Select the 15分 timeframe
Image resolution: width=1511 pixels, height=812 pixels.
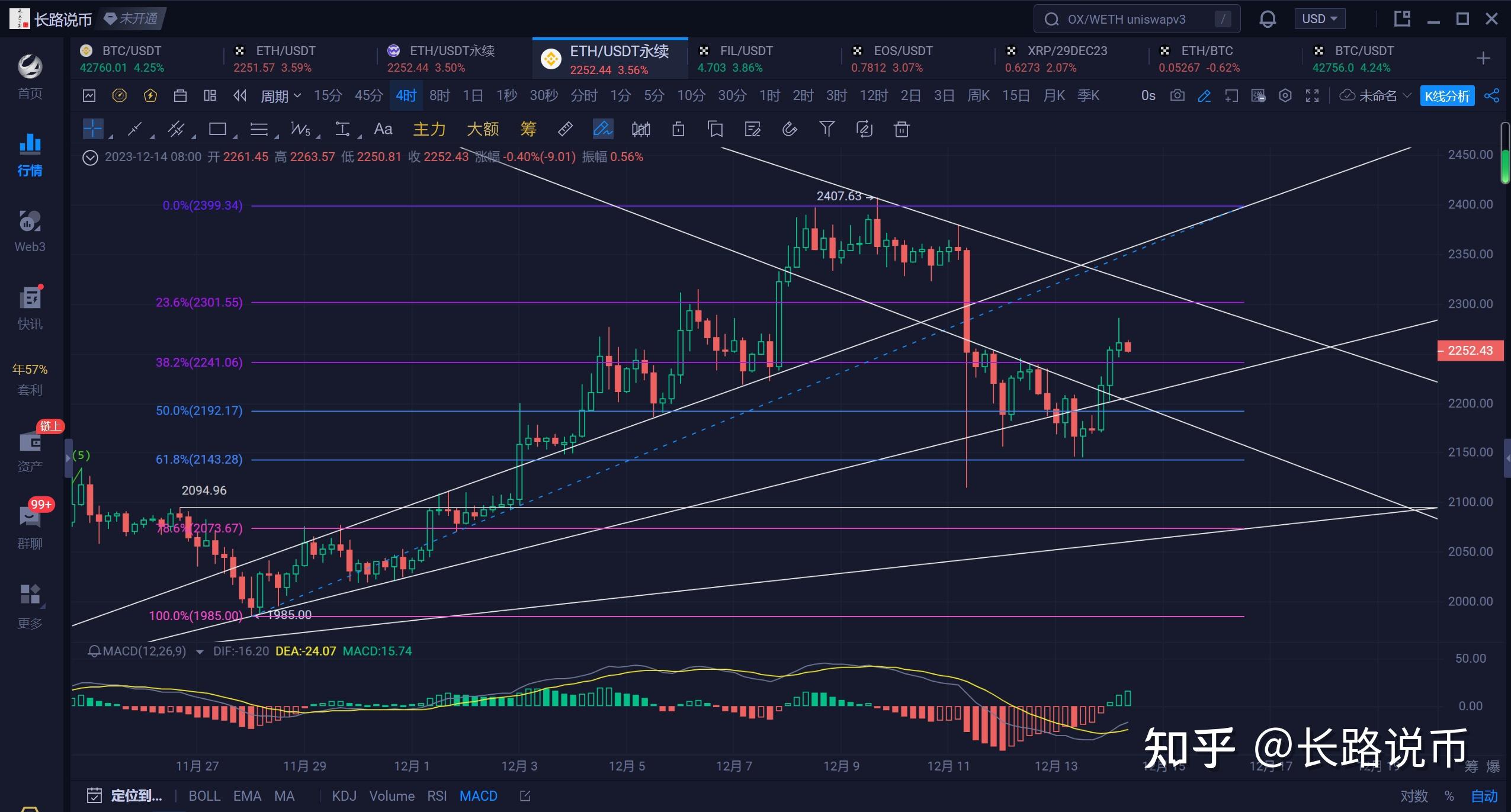click(x=328, y=95)
